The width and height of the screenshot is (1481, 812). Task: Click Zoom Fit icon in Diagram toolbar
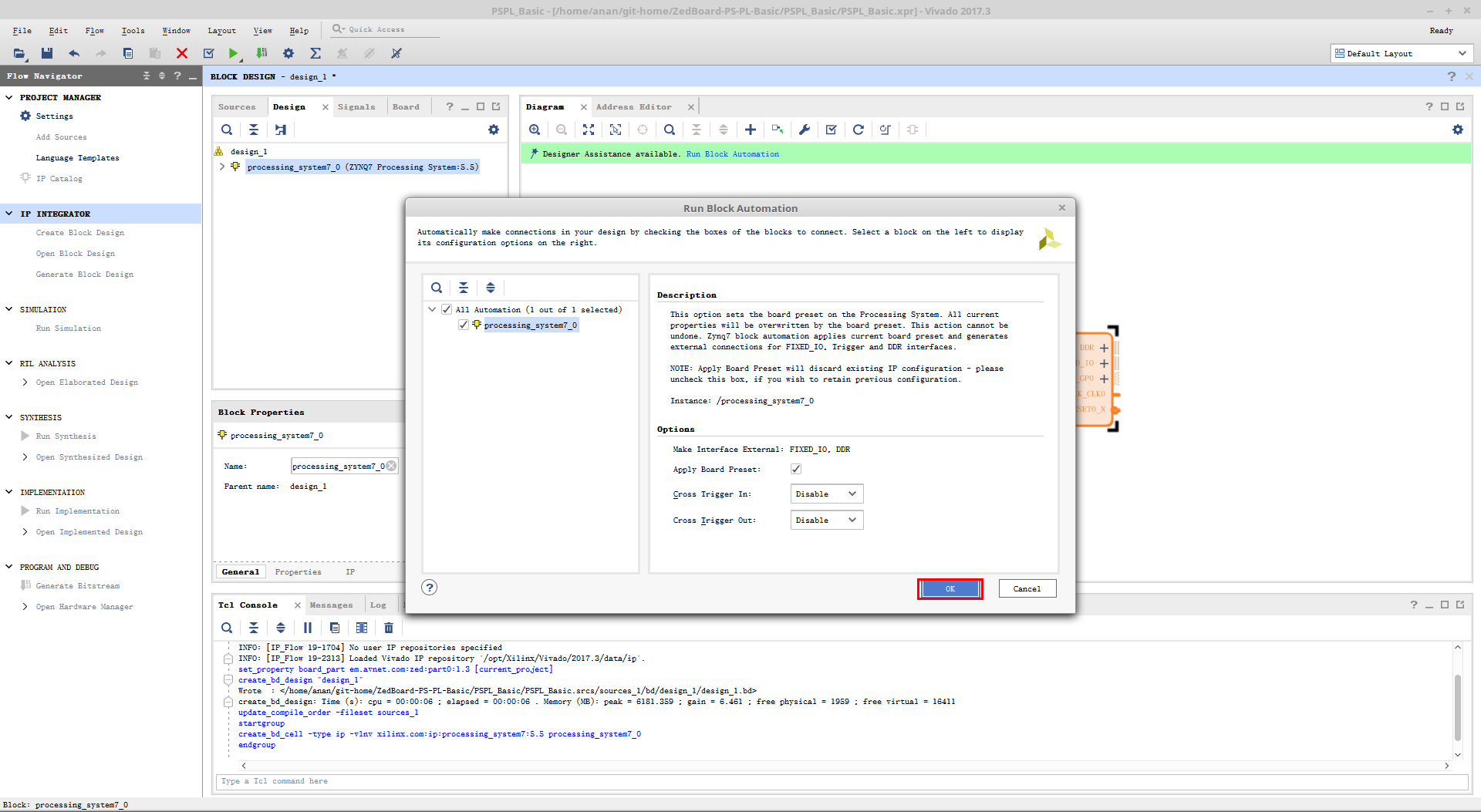click(589, 130)
